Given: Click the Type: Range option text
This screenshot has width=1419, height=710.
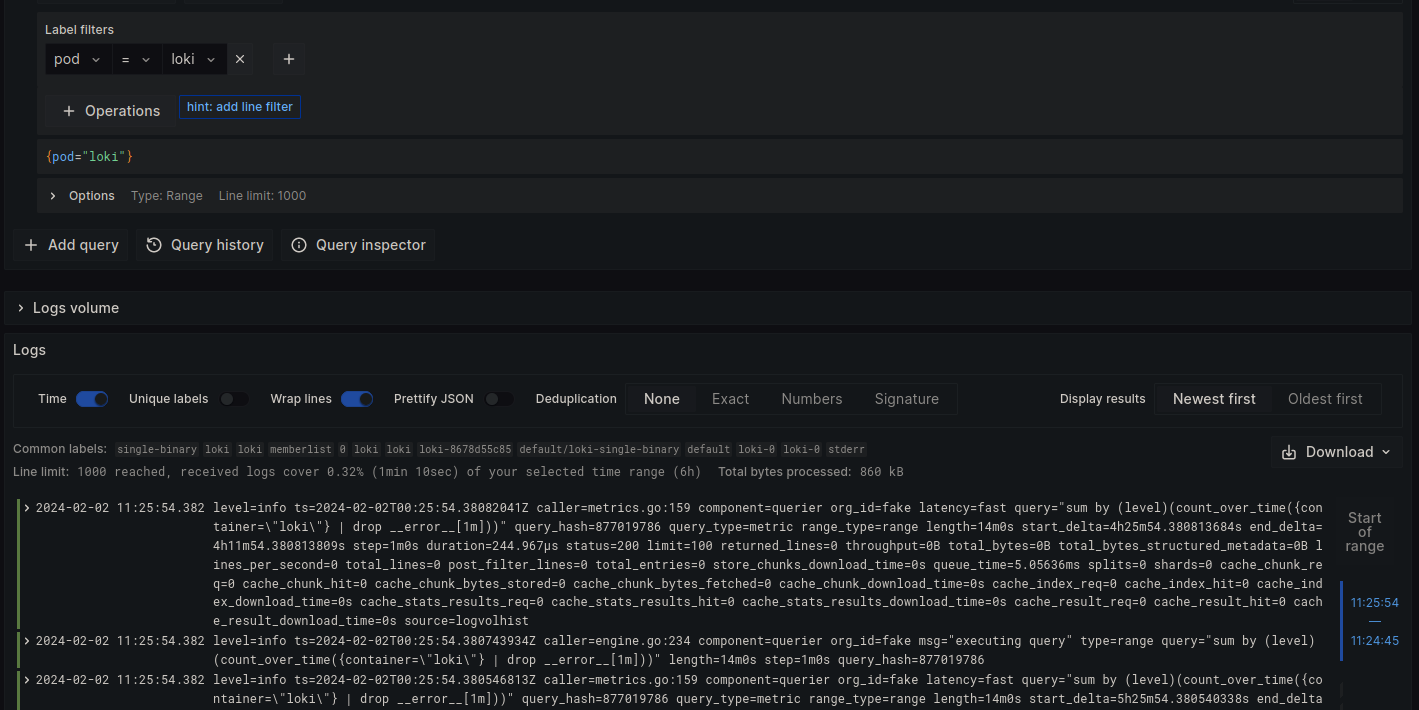Looking at the screenshot, I should pyautogui.click(x=167, y=196).
